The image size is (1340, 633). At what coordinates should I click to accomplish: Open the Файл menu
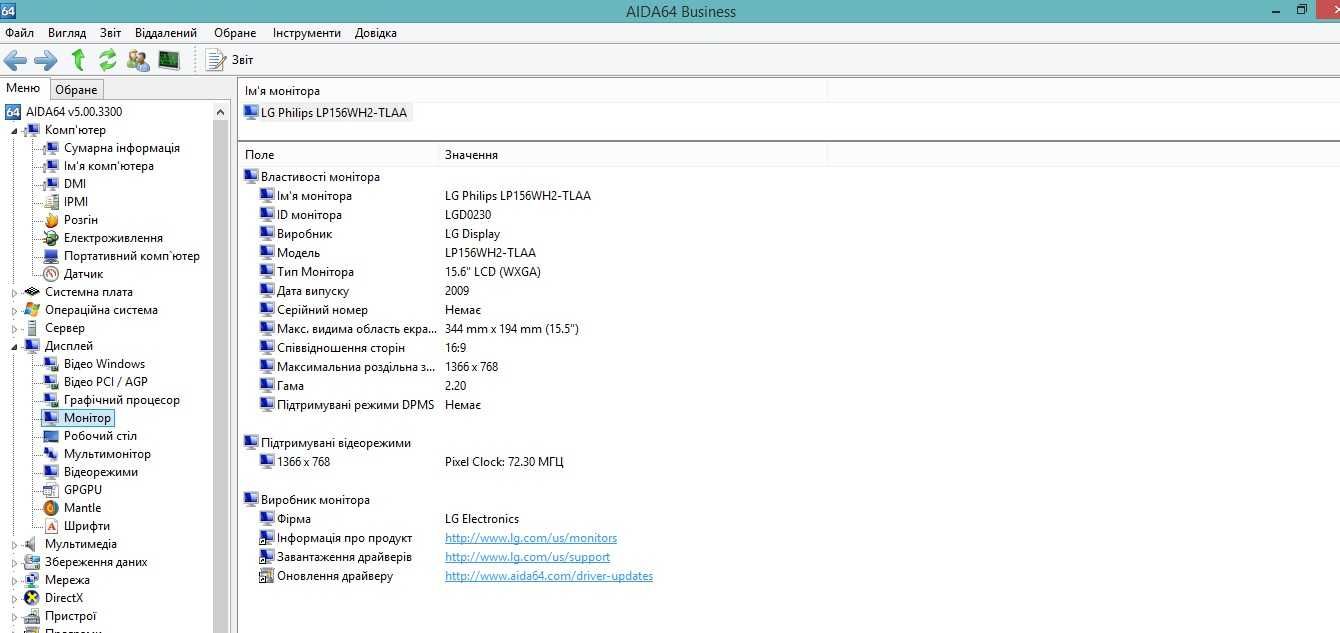tap(19, 33)
